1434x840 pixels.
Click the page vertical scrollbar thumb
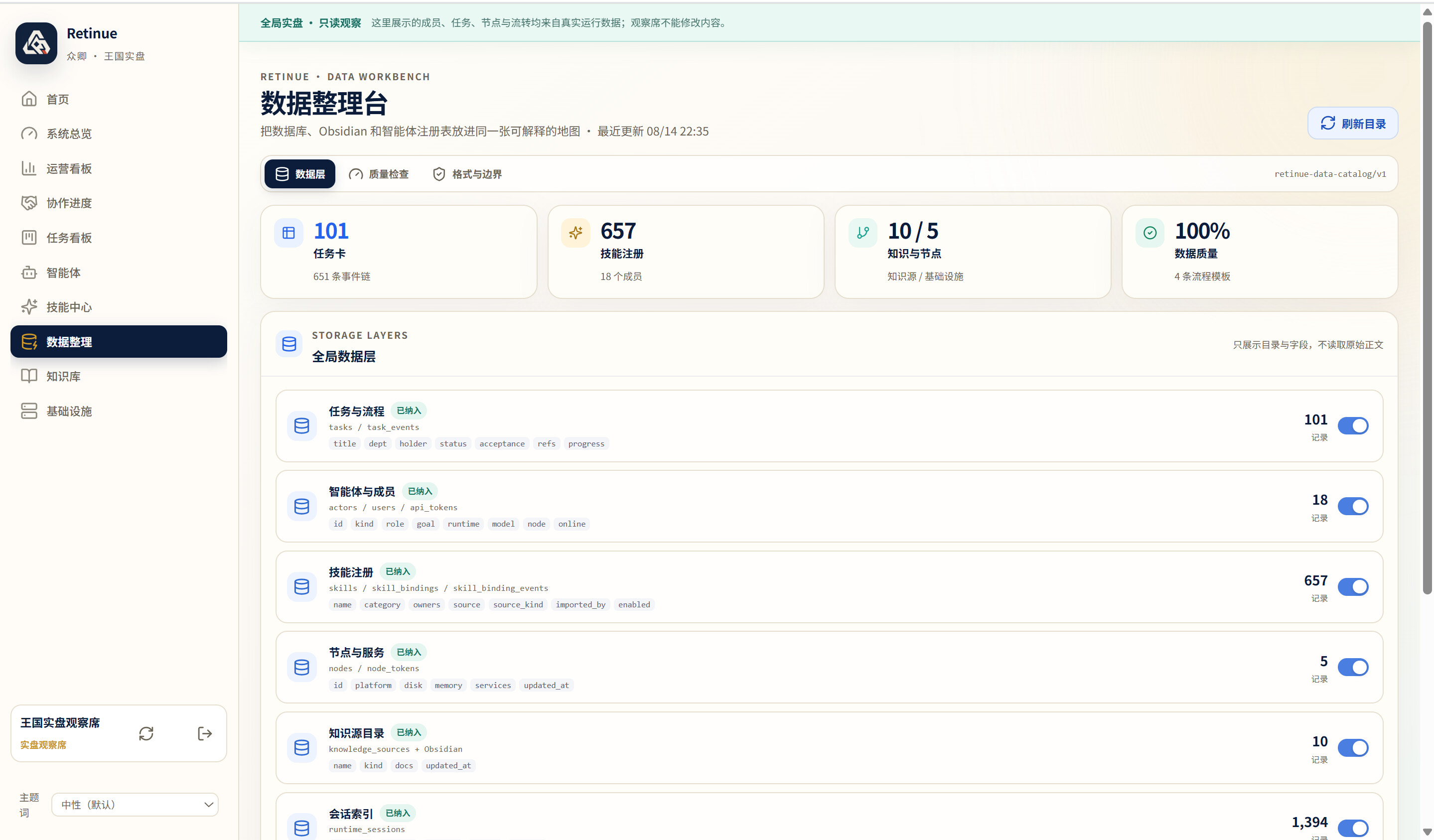pyautogui.click(x=1427, y=307)
